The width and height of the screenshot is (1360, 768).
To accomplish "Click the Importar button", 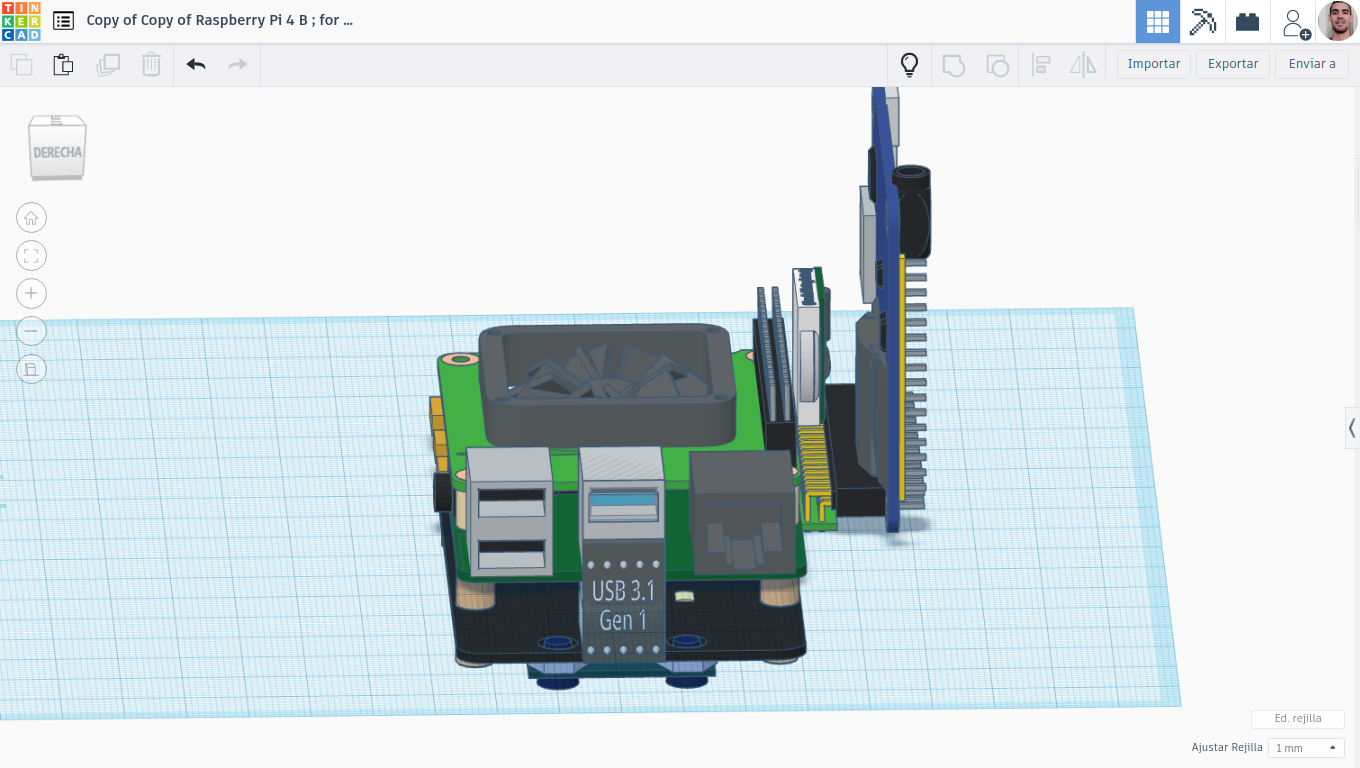I will click(x=1154, y=64).
